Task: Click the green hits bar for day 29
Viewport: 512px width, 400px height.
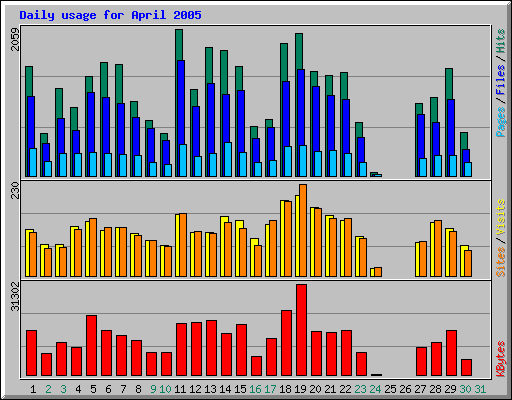Action: point(449,84)
